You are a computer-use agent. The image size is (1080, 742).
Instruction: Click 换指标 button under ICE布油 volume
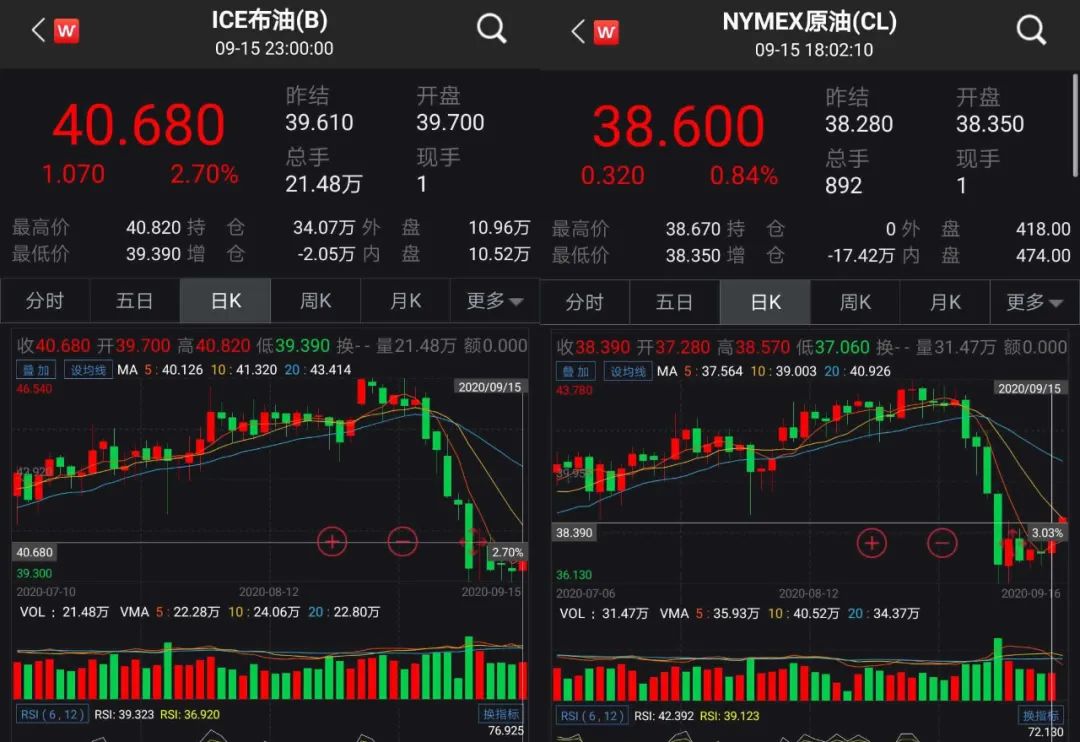coord(501,714)
